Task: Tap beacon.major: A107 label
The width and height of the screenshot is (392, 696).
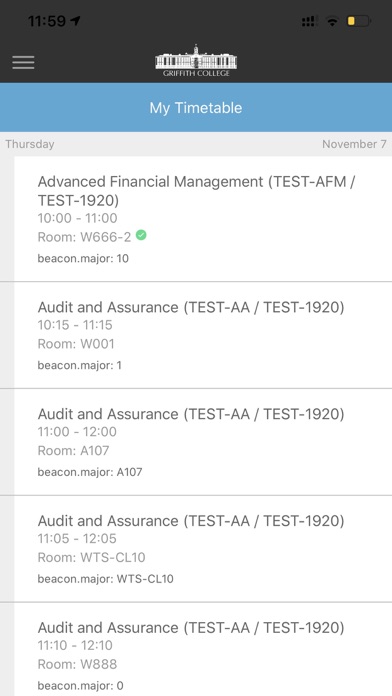Action: 90,472
